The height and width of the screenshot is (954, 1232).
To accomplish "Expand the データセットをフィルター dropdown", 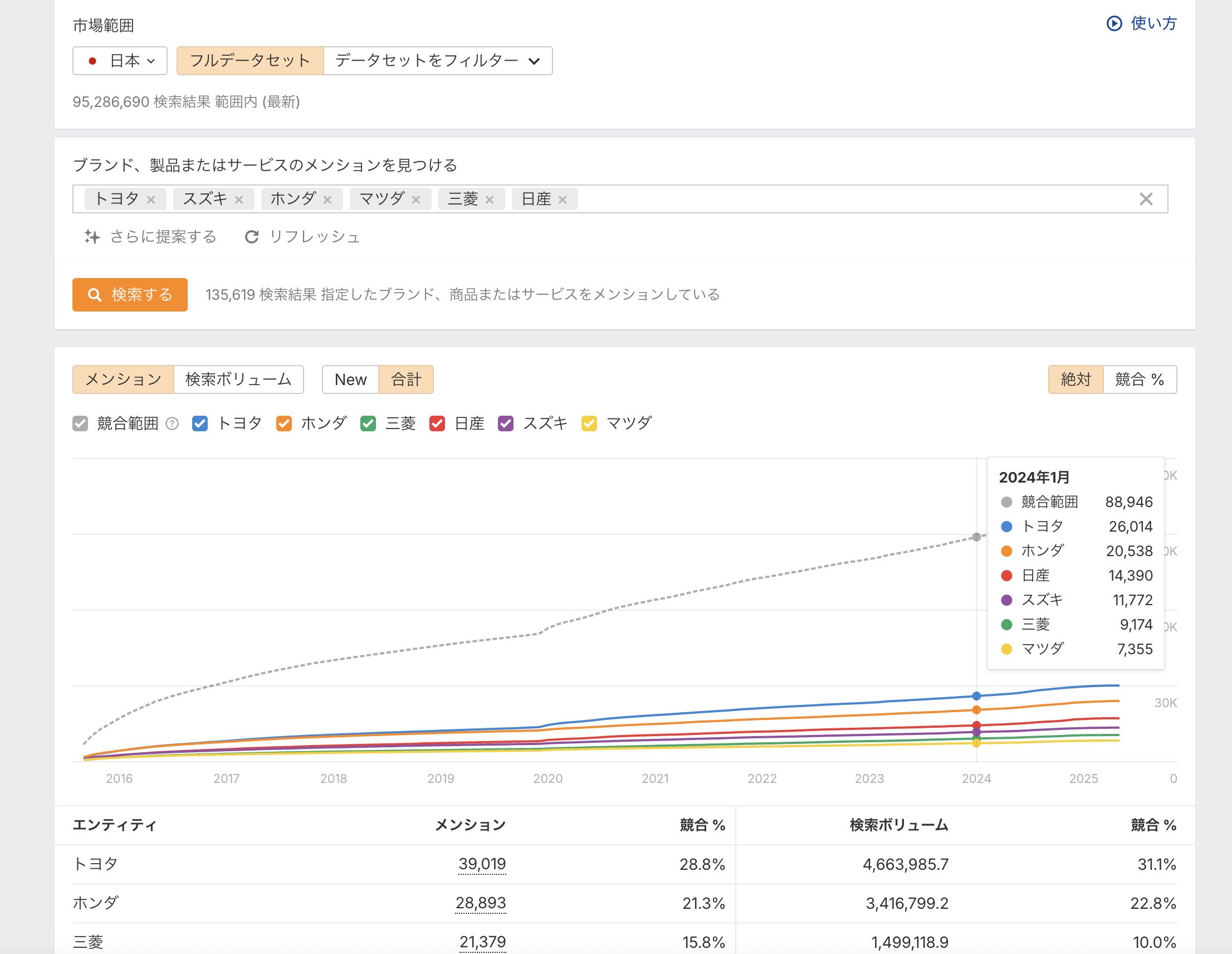I will pos(438,61).
